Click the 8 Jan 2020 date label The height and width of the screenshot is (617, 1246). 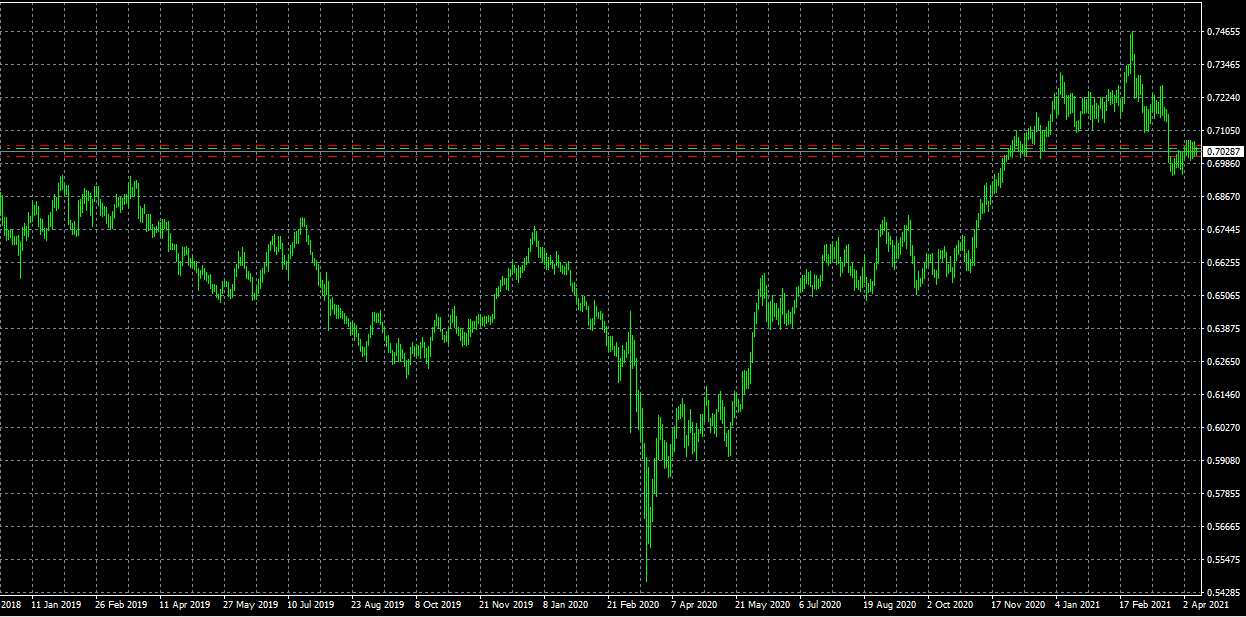pyautogui.click(x=566, y=605)
